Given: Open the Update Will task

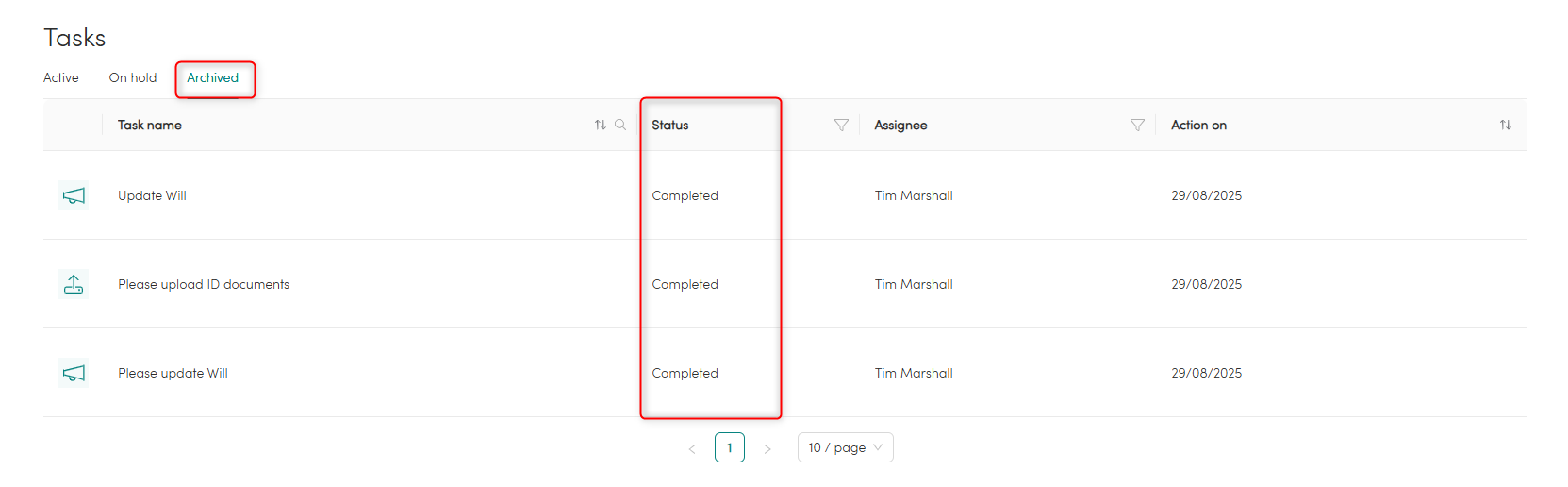Looking at the screenshot, I should click(152, 195).
